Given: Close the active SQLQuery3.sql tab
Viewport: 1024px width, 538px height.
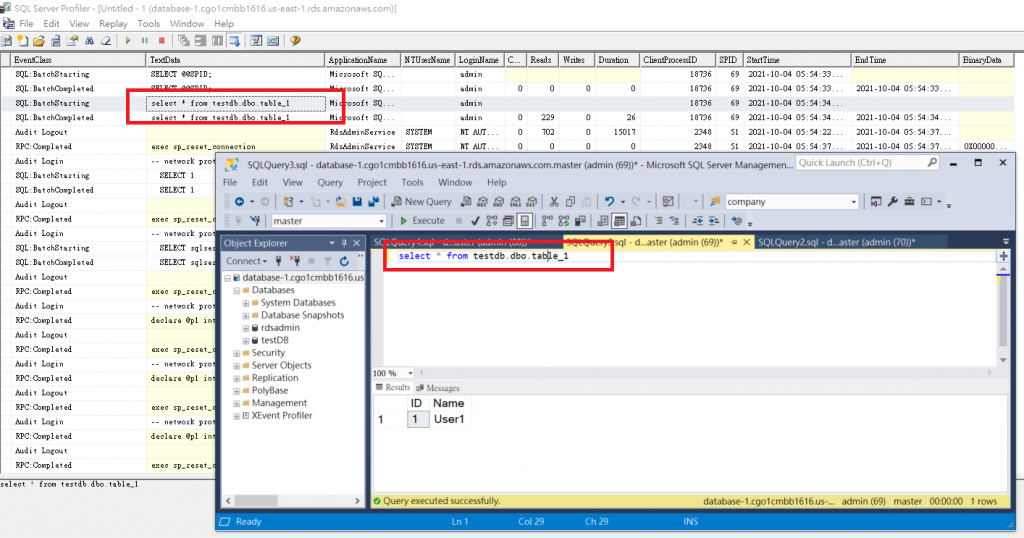Looking at the screenshot, I should coord(746,242).
